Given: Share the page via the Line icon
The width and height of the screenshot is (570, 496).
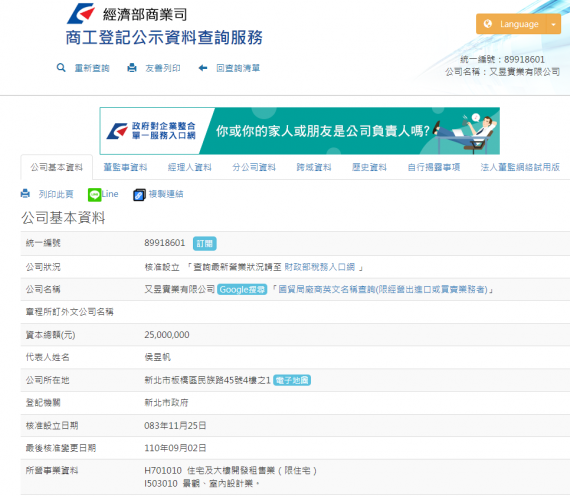Looking at the screenshot, I should coord(95,195).
